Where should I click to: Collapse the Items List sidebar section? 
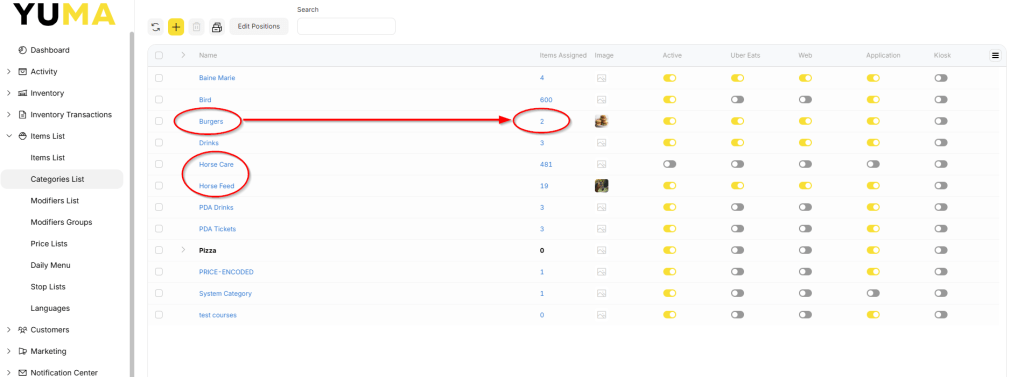(8, 137)
